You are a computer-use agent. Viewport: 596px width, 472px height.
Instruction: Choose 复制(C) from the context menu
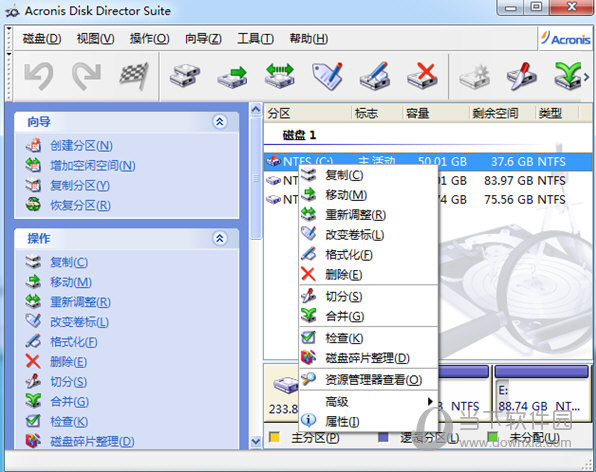click(x=368, y=175)
